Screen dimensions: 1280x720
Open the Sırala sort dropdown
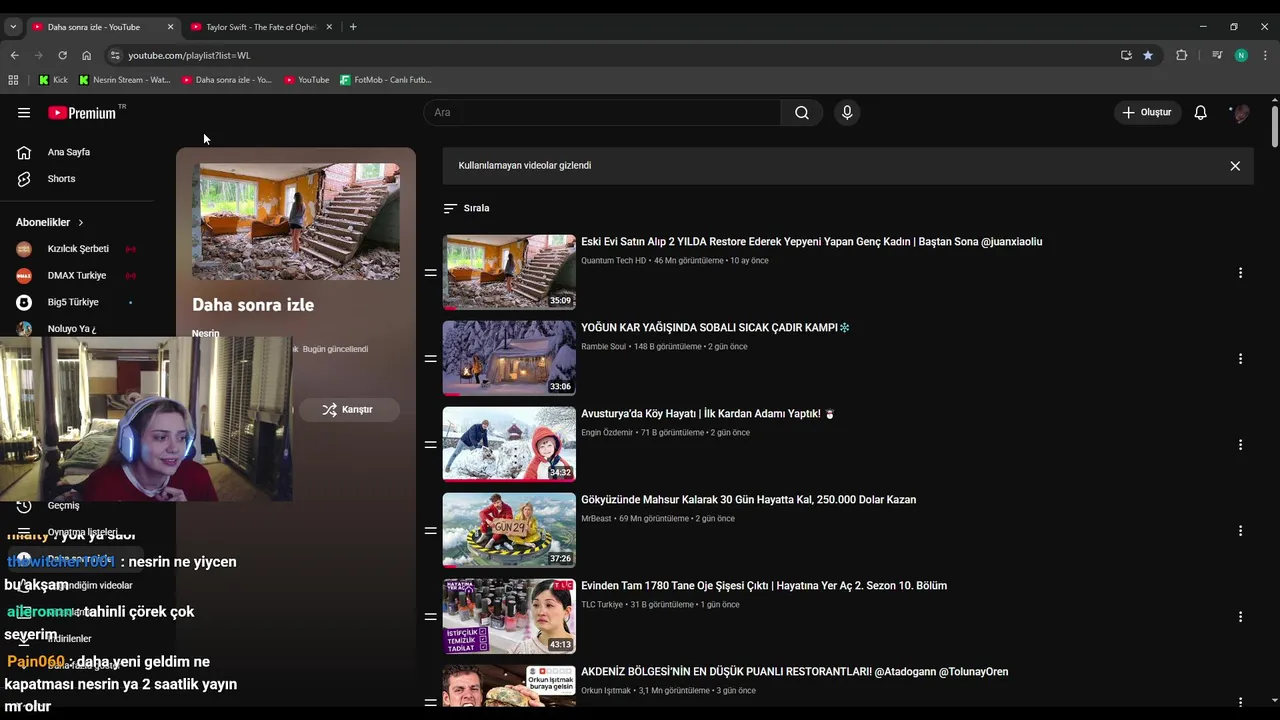466,208
